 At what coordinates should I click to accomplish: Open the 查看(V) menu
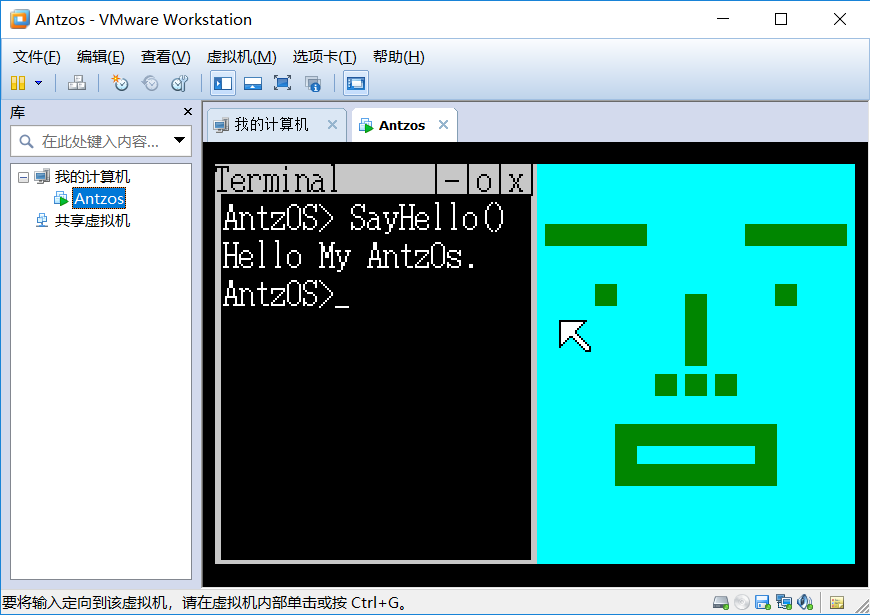click(x=165, y=57)
